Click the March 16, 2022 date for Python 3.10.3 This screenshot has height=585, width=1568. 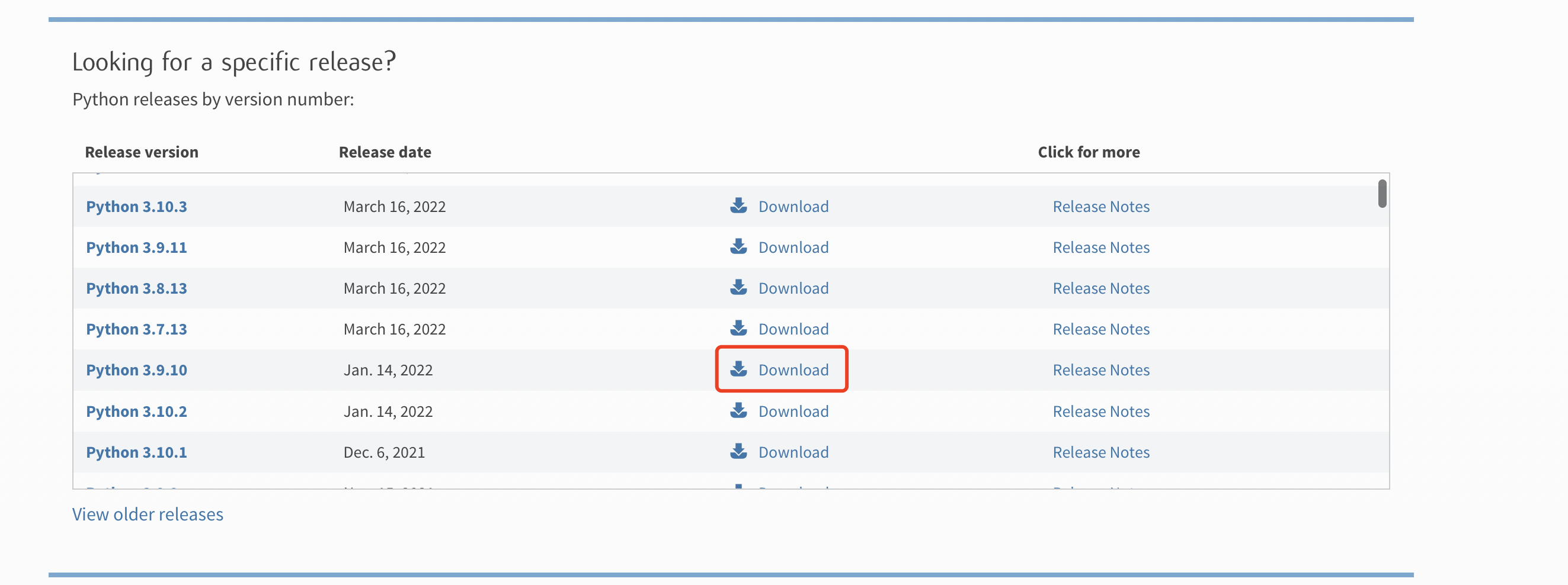[x=395, y=207]
